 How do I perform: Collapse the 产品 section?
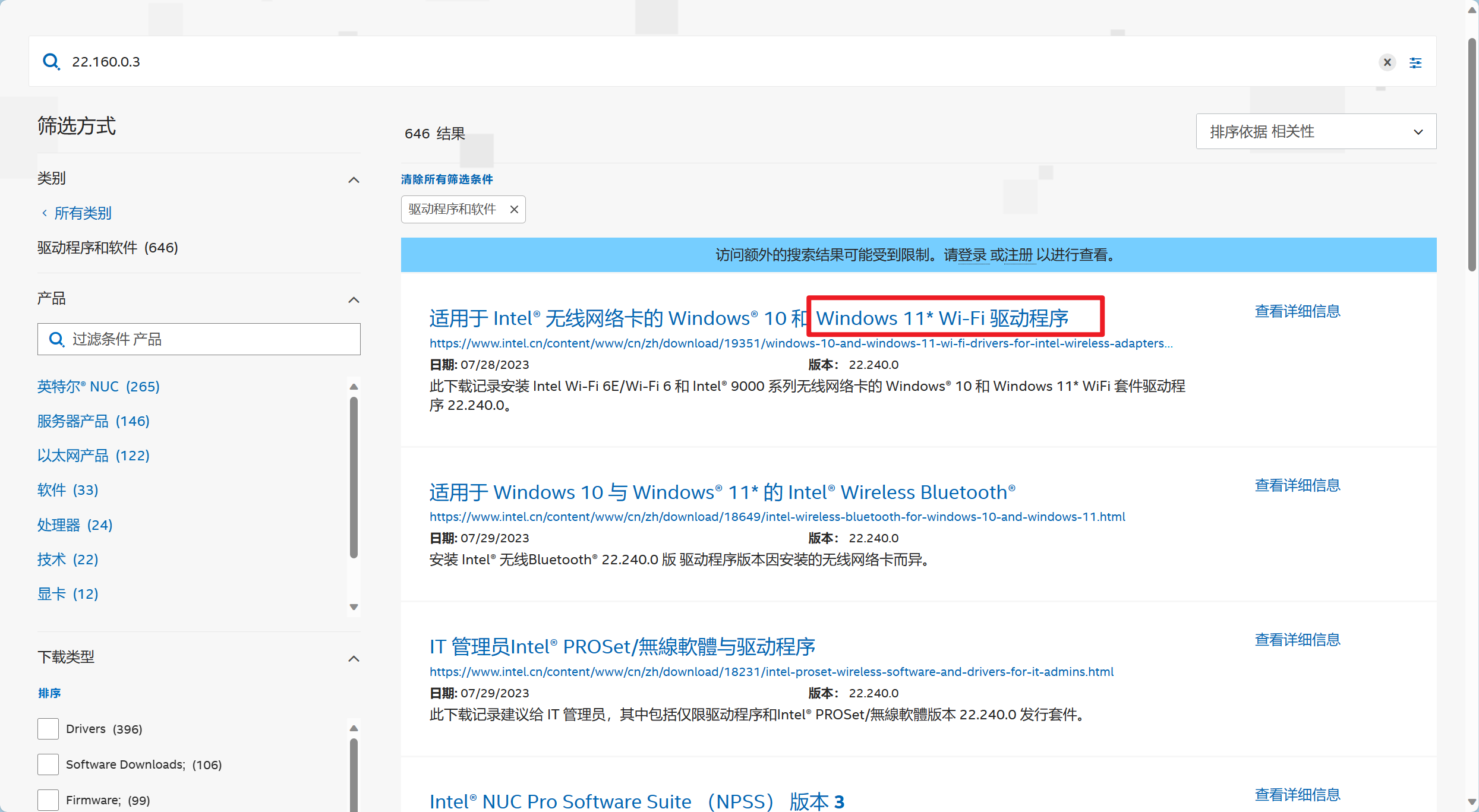(x=354, y=300)
